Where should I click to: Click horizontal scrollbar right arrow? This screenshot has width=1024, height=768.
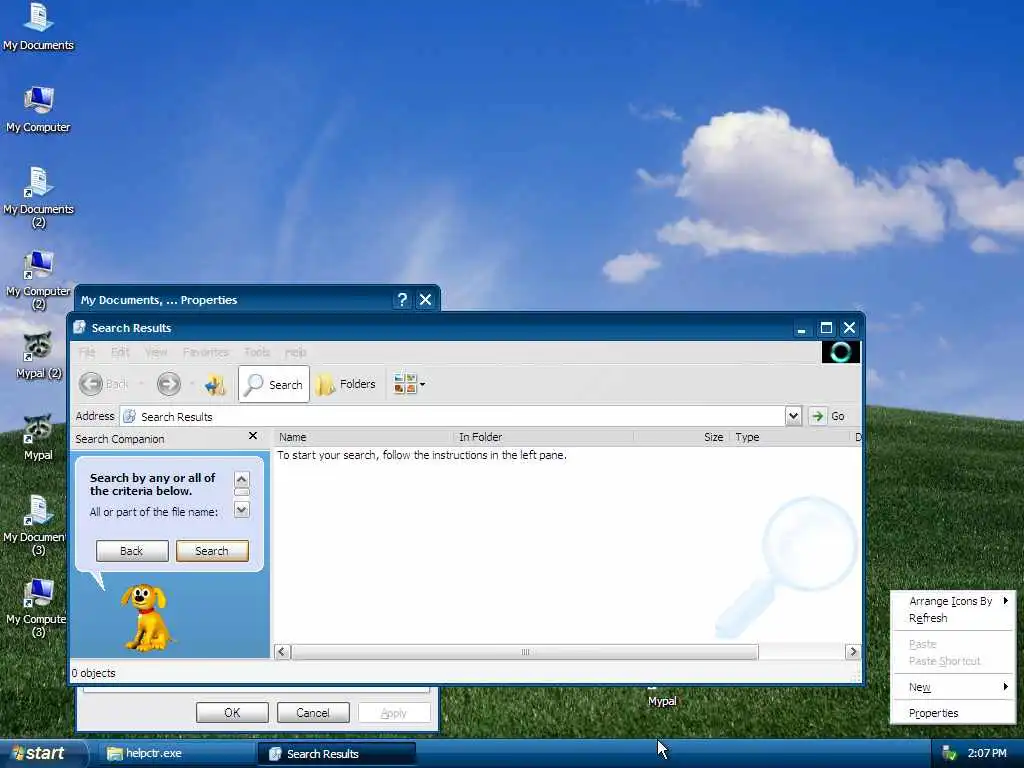click(852, 651)
